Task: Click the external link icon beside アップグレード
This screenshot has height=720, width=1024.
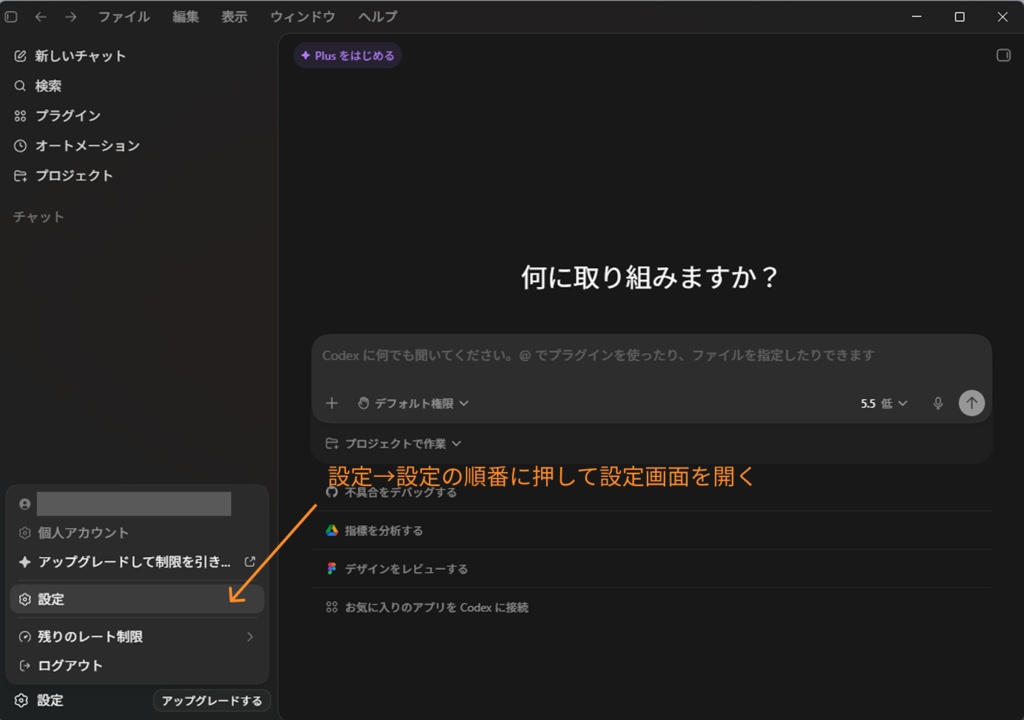Action: (x=249, y=561)
